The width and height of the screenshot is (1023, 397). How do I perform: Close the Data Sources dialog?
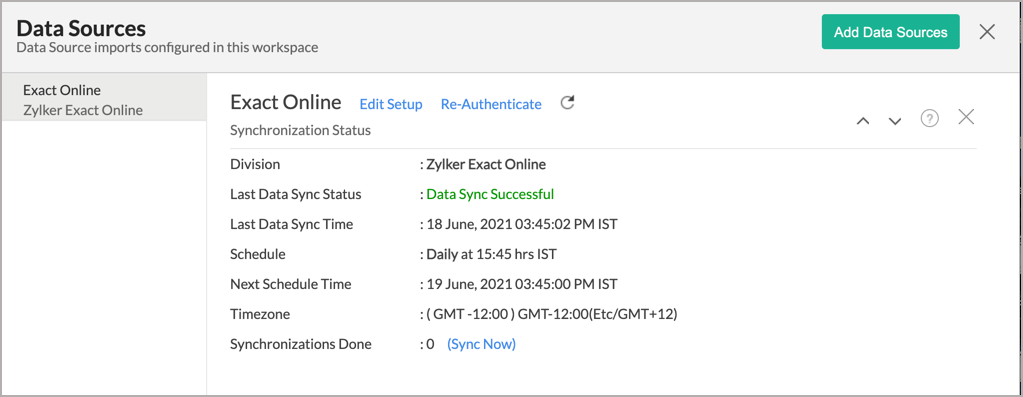coord(987,32)
